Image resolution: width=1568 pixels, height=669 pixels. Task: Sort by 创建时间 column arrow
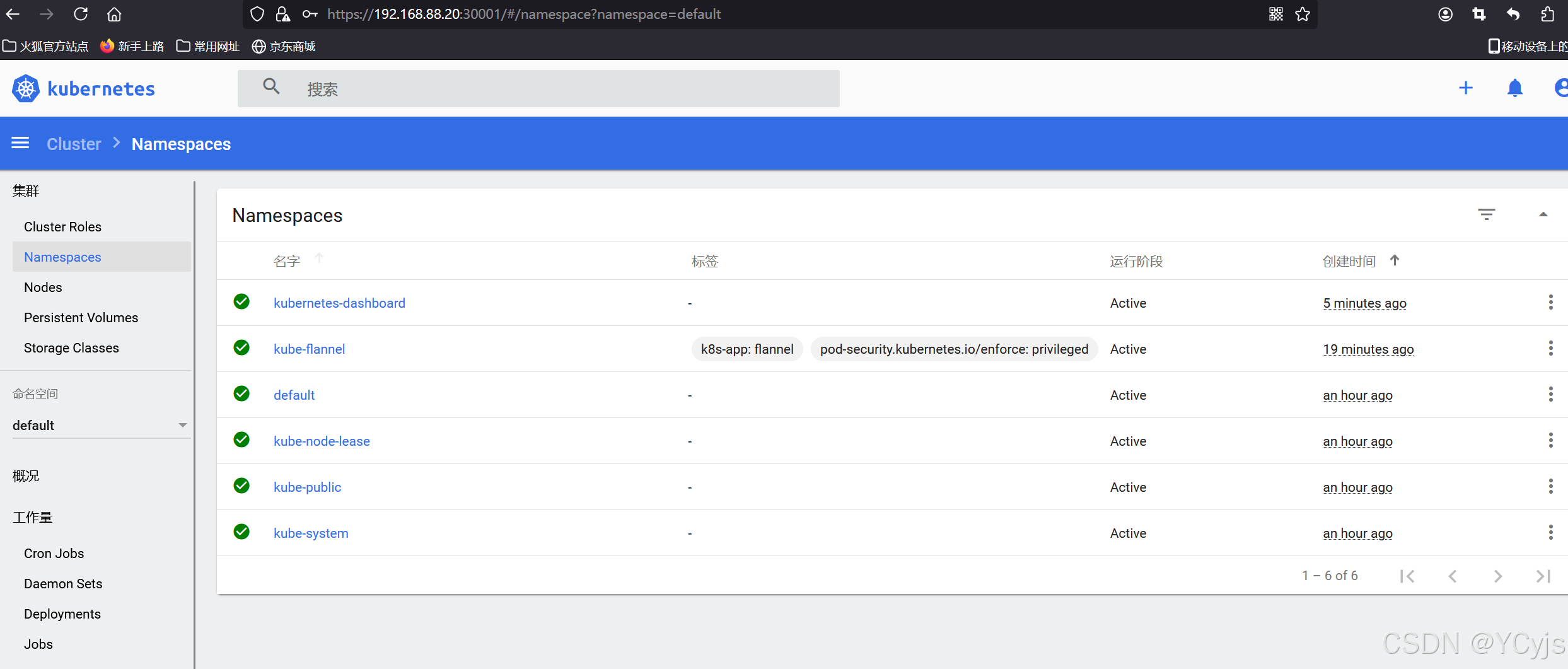pos(1395,260)
